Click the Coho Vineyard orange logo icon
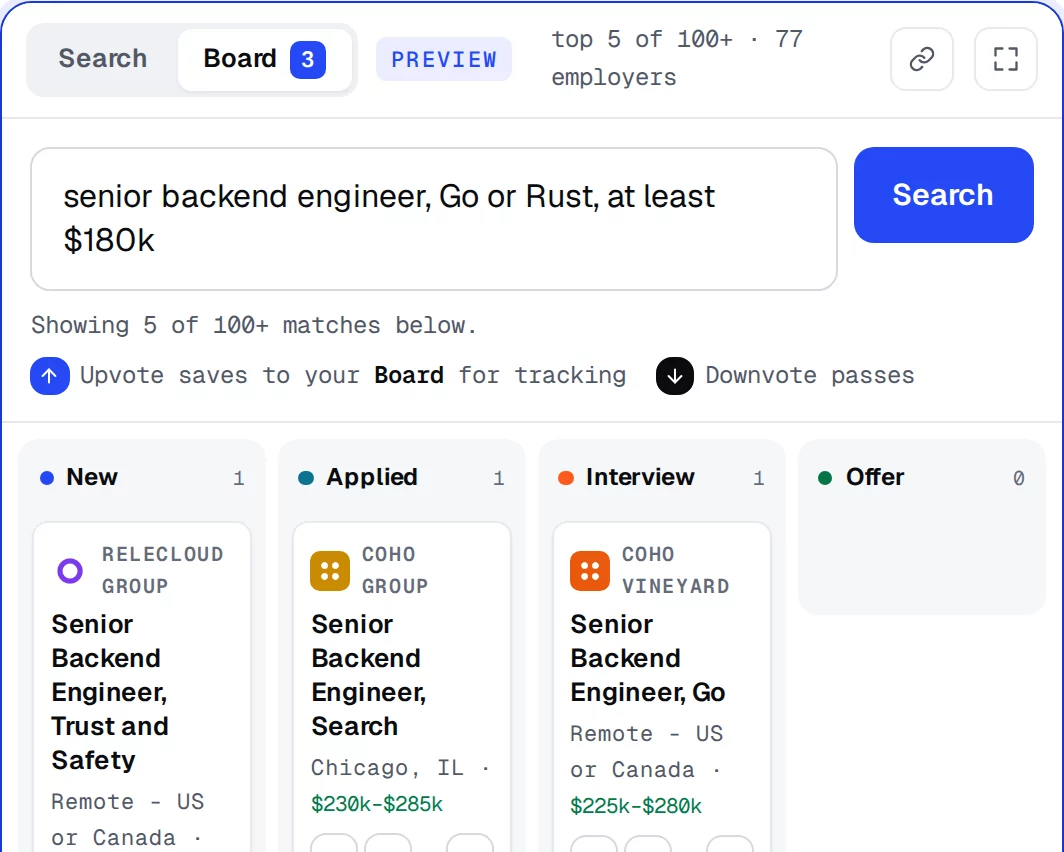 (590, 570)
